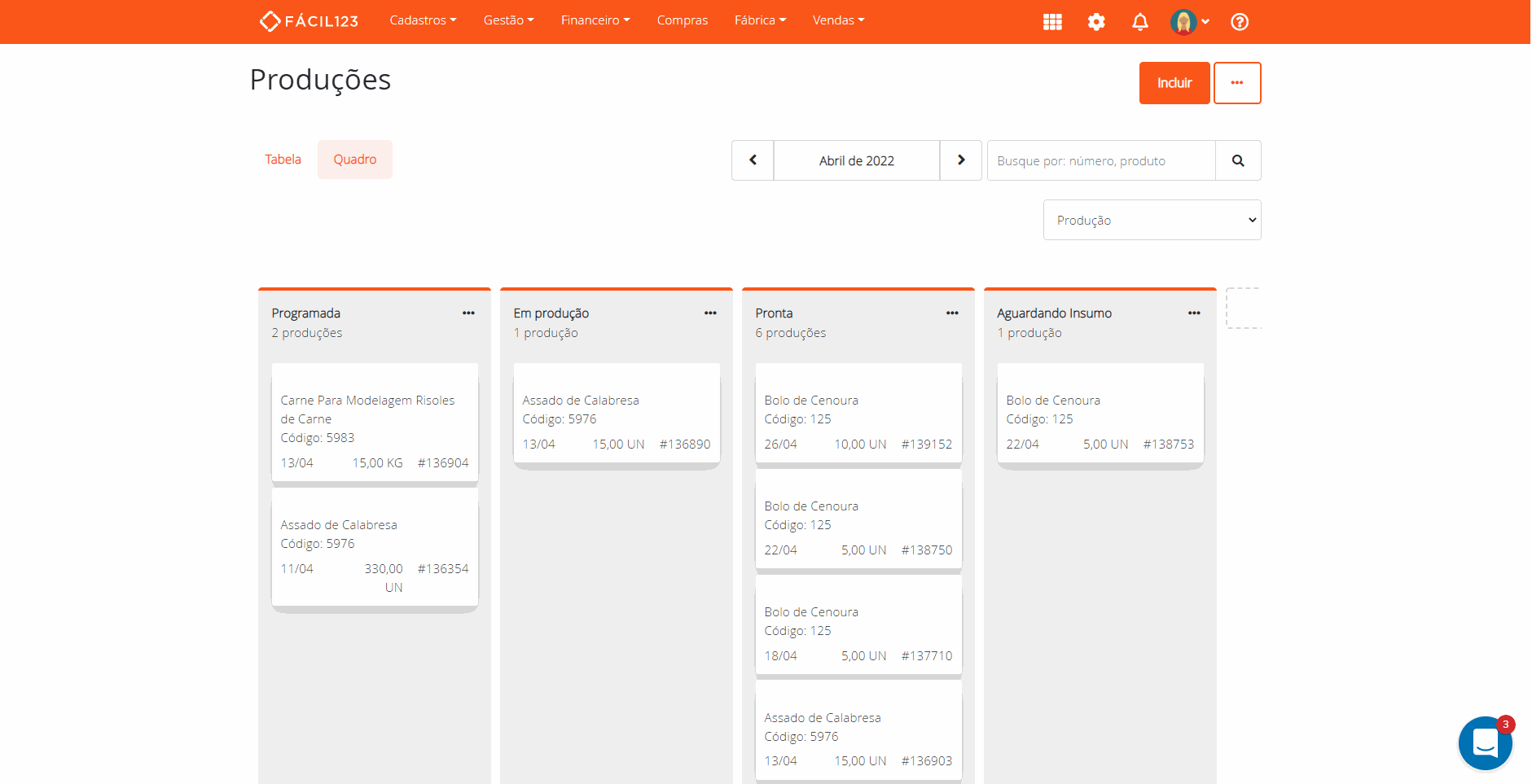The image size is (1532, 784).
Task: Open the chat support bubble
Action: [1485, 742]
